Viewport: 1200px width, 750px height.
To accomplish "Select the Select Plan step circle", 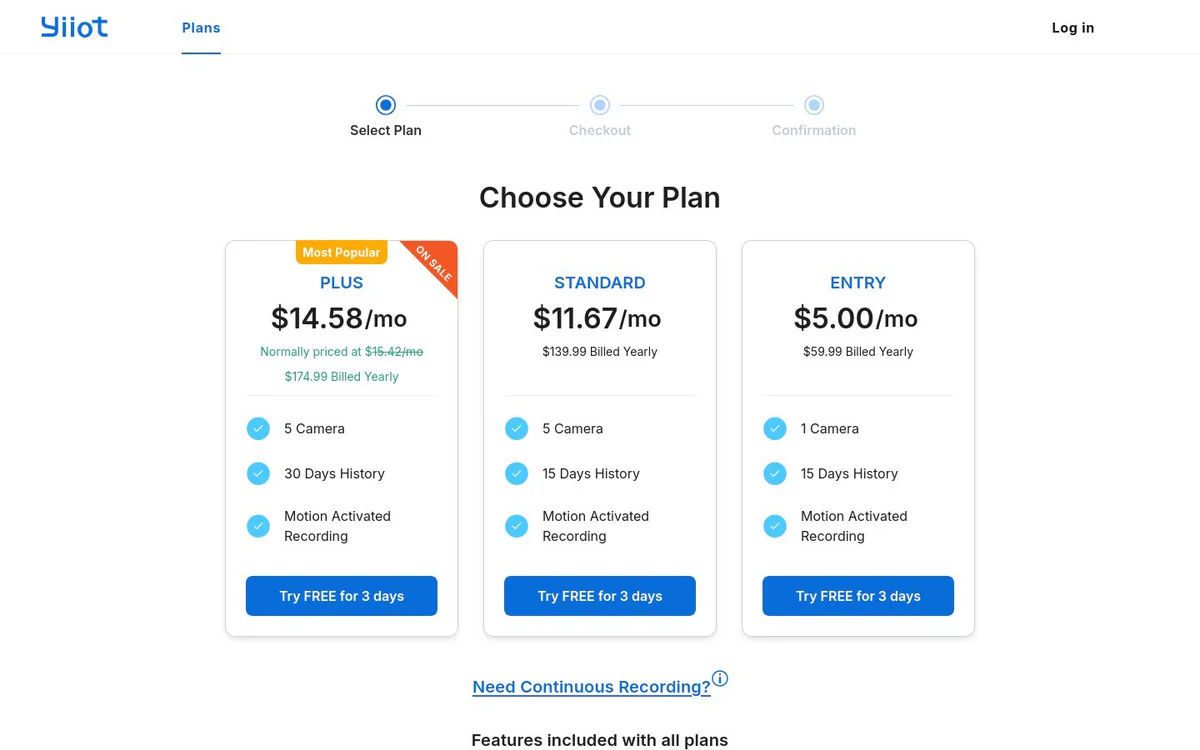I will tap(386, 105).
